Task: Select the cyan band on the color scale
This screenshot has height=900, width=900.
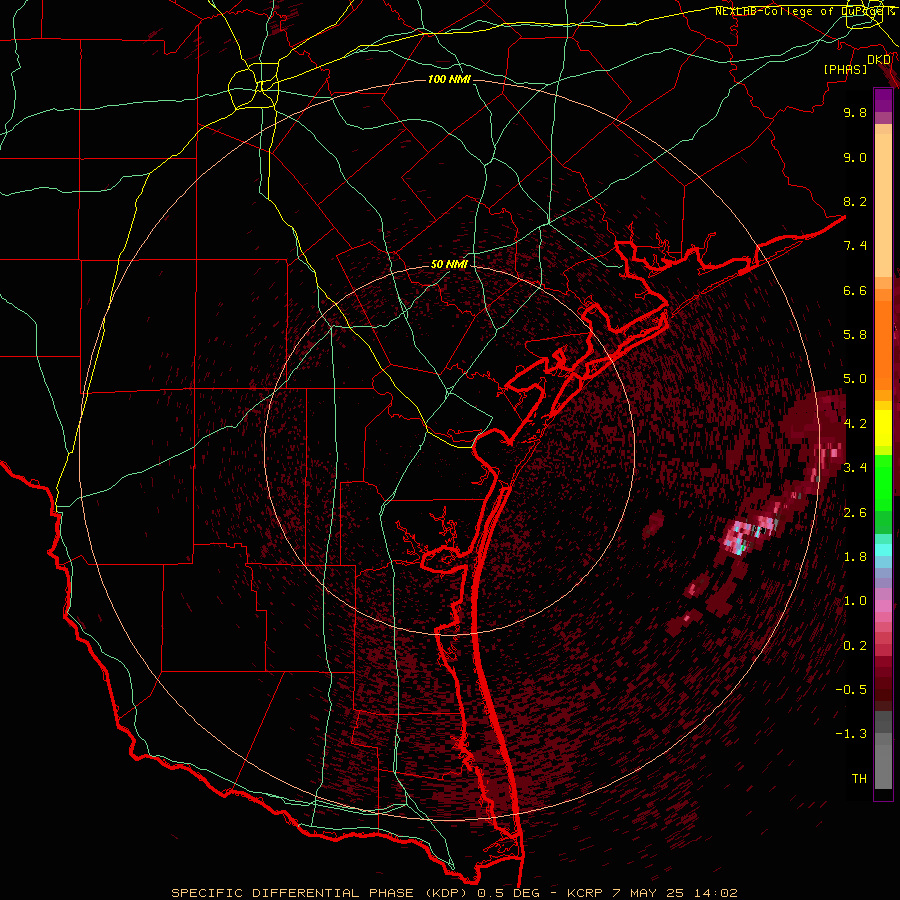Action: (x=883, y=550)
